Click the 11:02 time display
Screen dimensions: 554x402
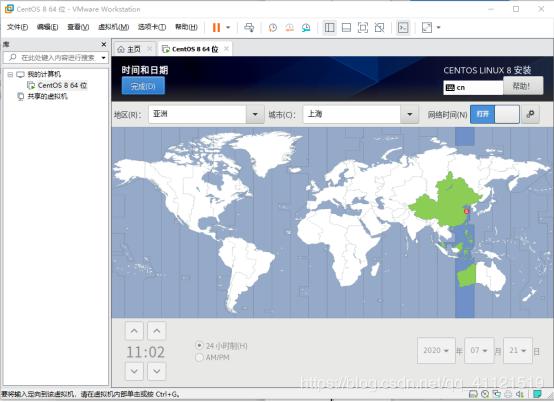click(146, 352)
